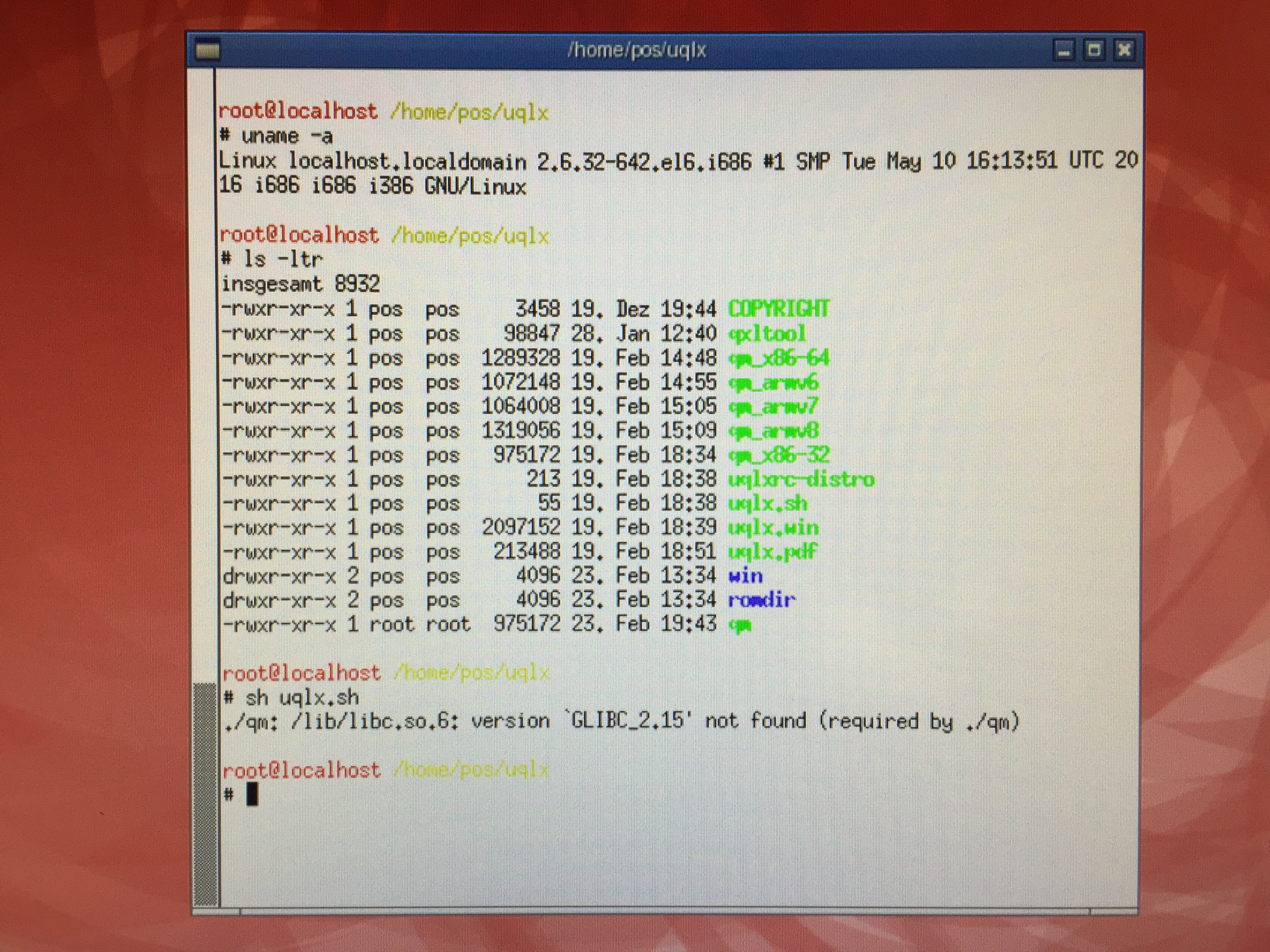This screenshot has width=1270, height=952.
Task: Click the 'root root' owner text
Action: [x=420, y=624]
